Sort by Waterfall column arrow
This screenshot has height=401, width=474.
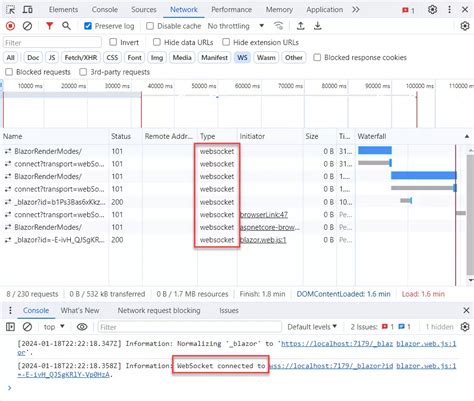click(467, 136)
